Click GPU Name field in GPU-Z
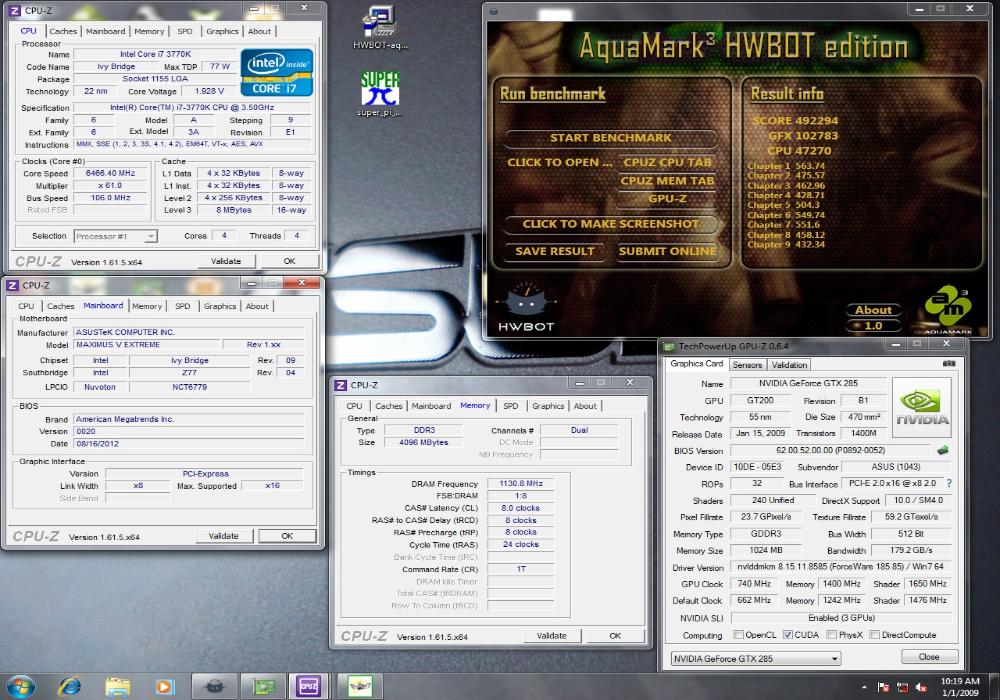 (x=808, y=383)
